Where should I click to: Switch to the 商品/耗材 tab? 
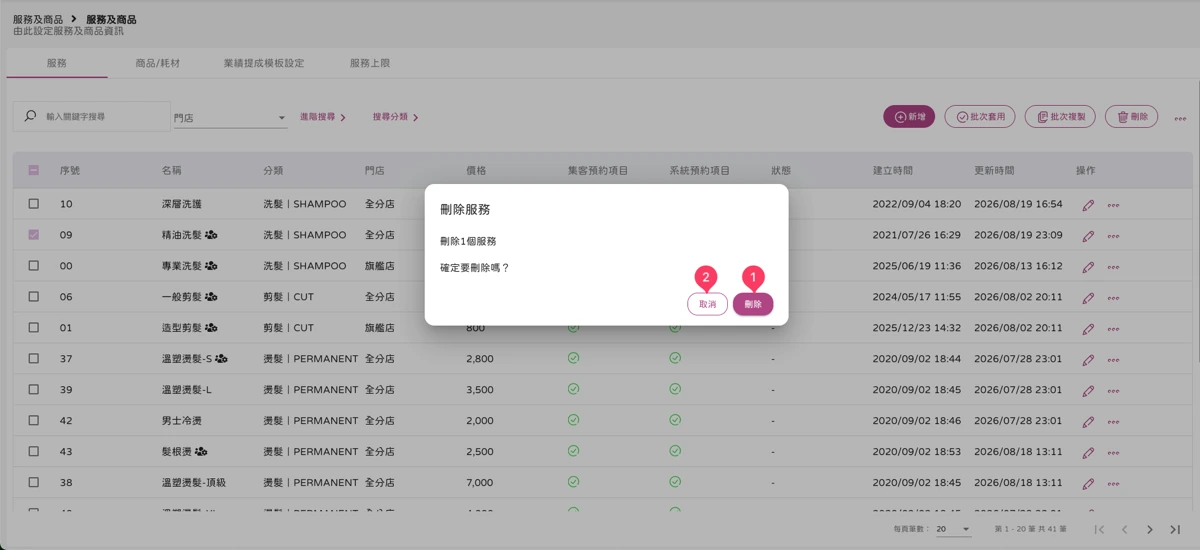click(x=158, y=63)
